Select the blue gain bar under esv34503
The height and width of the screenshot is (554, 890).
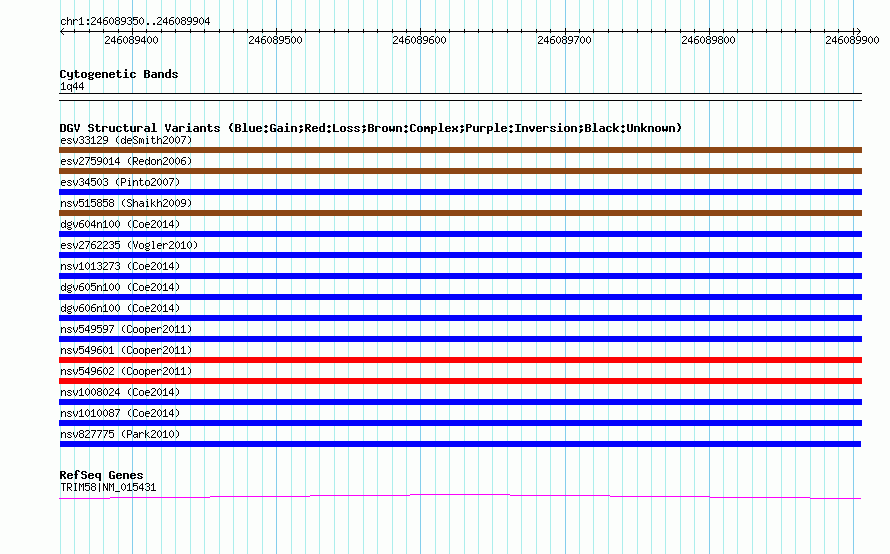coord(460,192)
